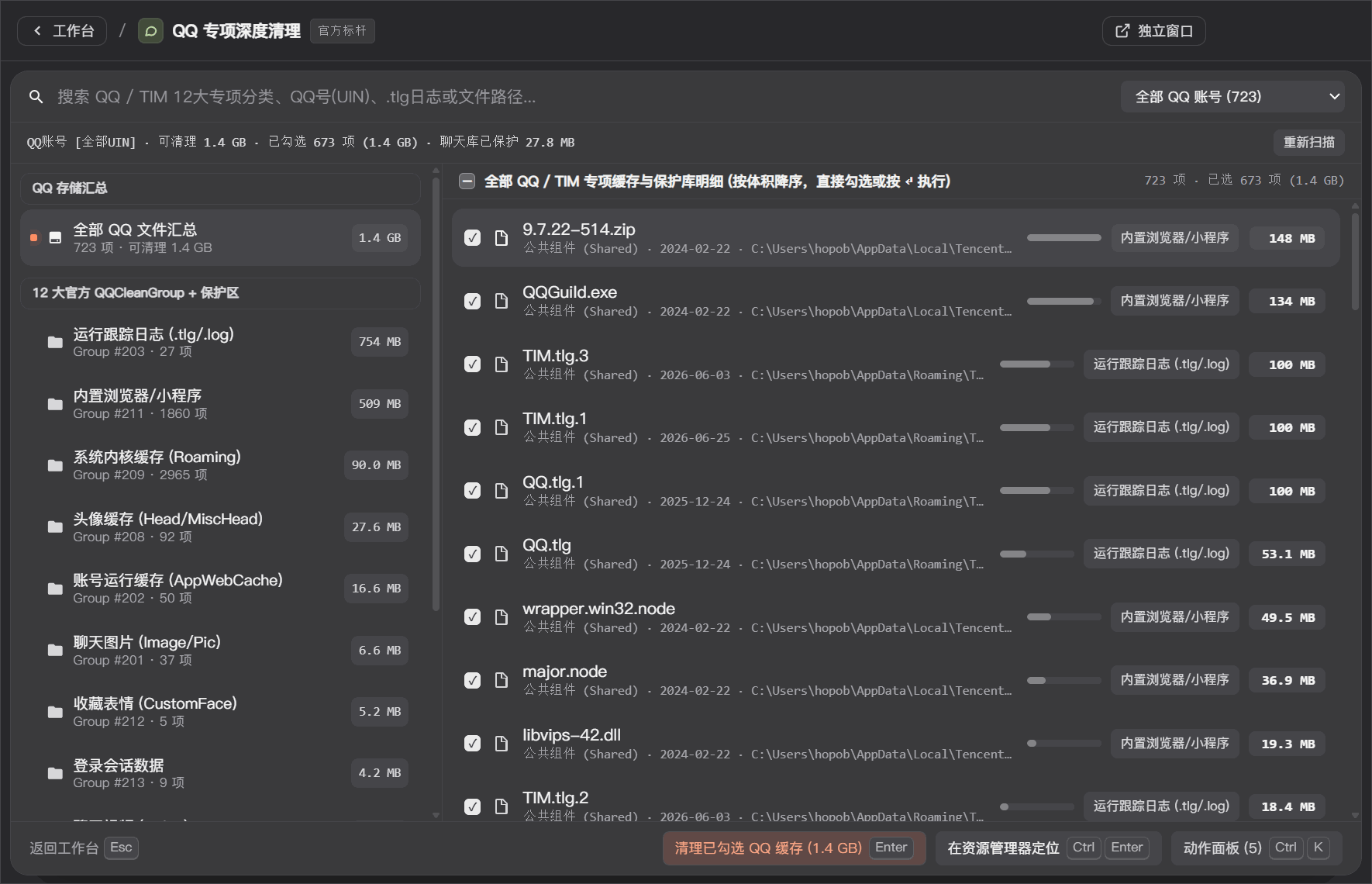Open 运行跟踪日志 group labeled Group #203
Viewport: 1372px width, 884px height.
point(220,342)
